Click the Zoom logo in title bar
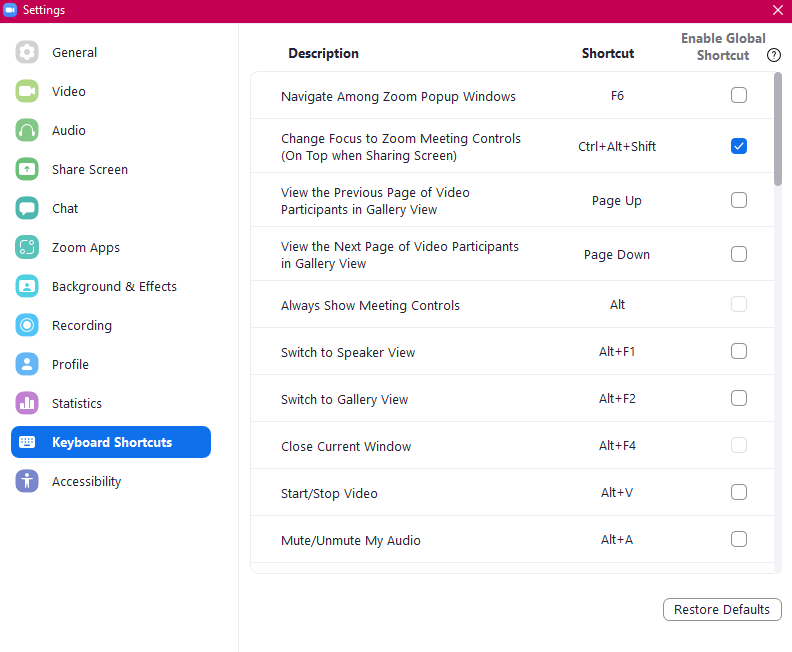 pyautogui.click(x=10, y=10)
